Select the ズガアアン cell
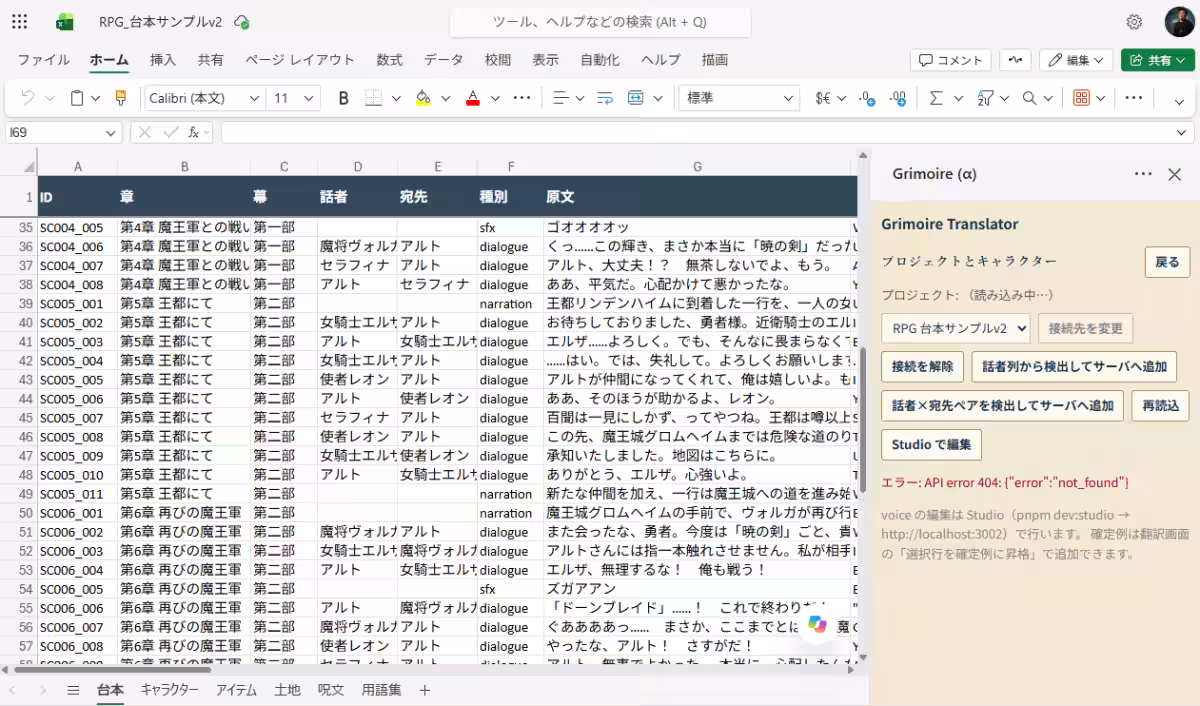 pos(697,589)
